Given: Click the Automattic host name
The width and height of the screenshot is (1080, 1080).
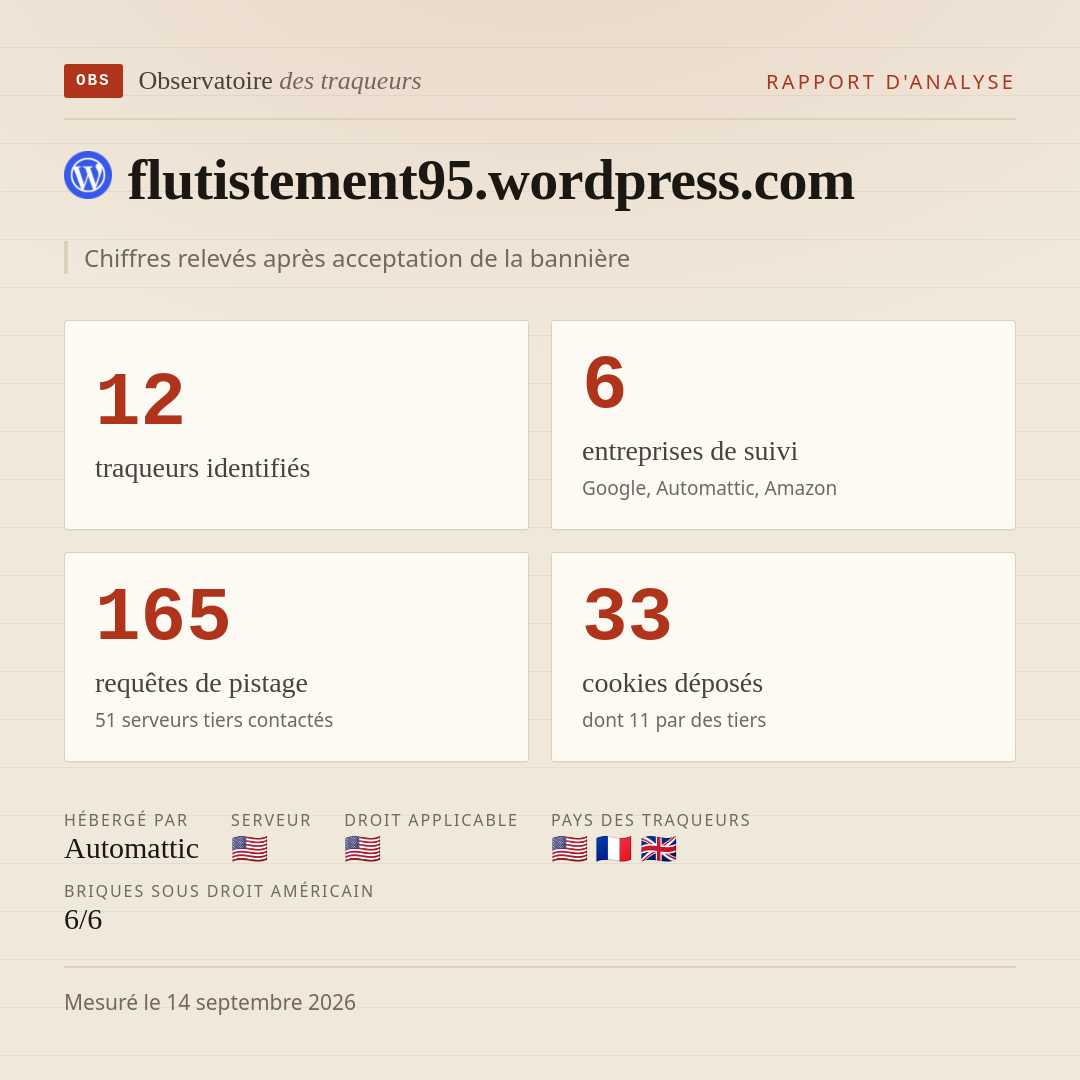Looking at the screenshot, I should [x=132, y=849].
